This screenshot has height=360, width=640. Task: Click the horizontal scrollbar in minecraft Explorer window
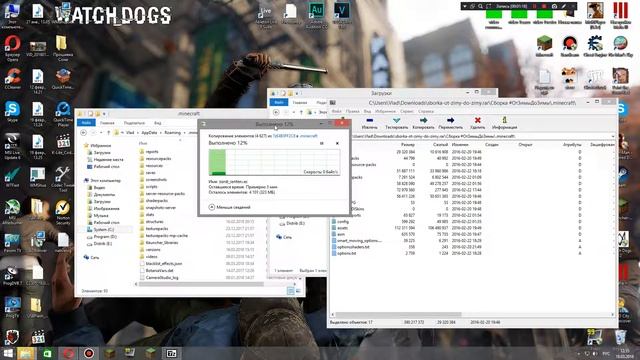pyautogui.click(x=201, y=284)
